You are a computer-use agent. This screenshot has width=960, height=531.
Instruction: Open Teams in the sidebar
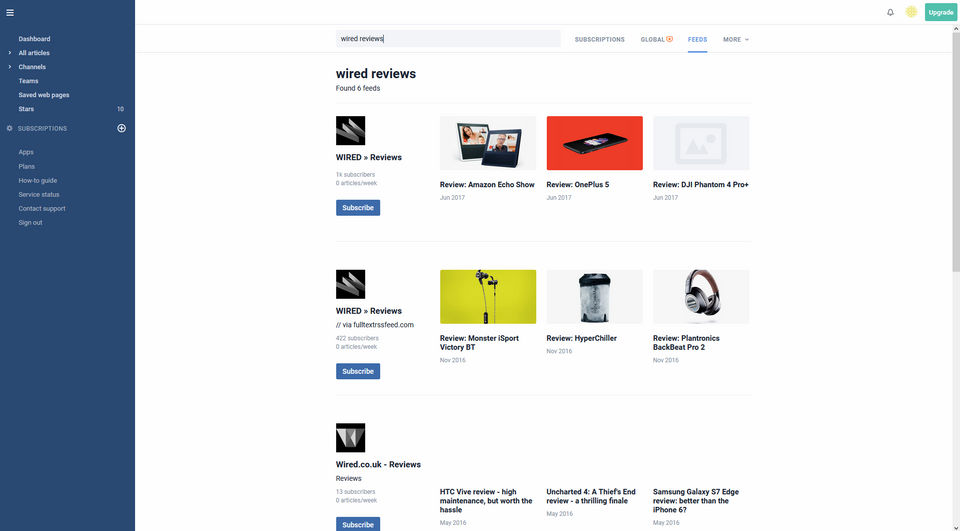coord(28,81)
